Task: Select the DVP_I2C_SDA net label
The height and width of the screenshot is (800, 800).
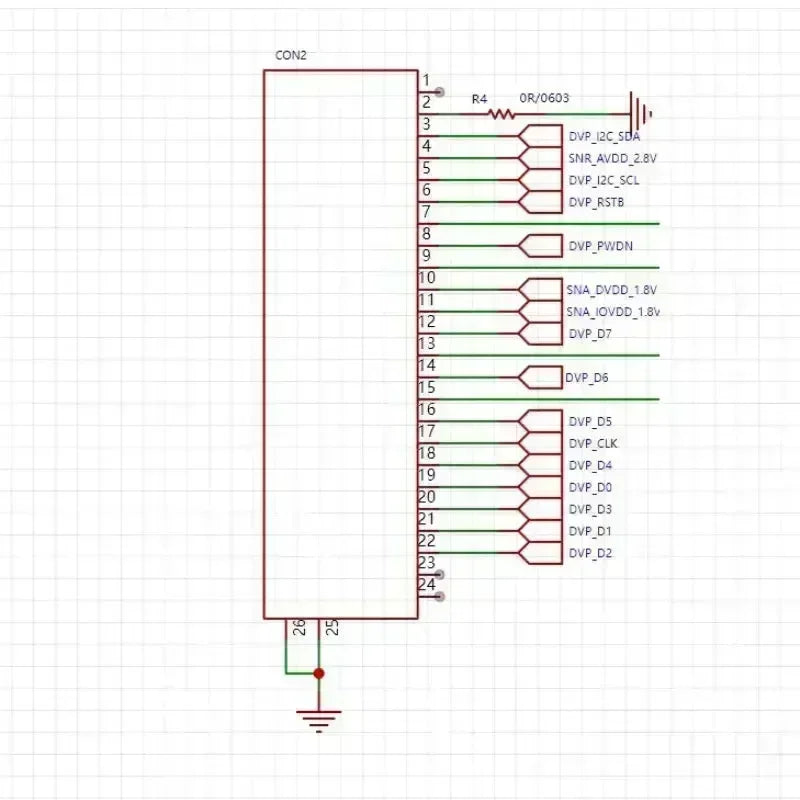Action: pos(604,136)
